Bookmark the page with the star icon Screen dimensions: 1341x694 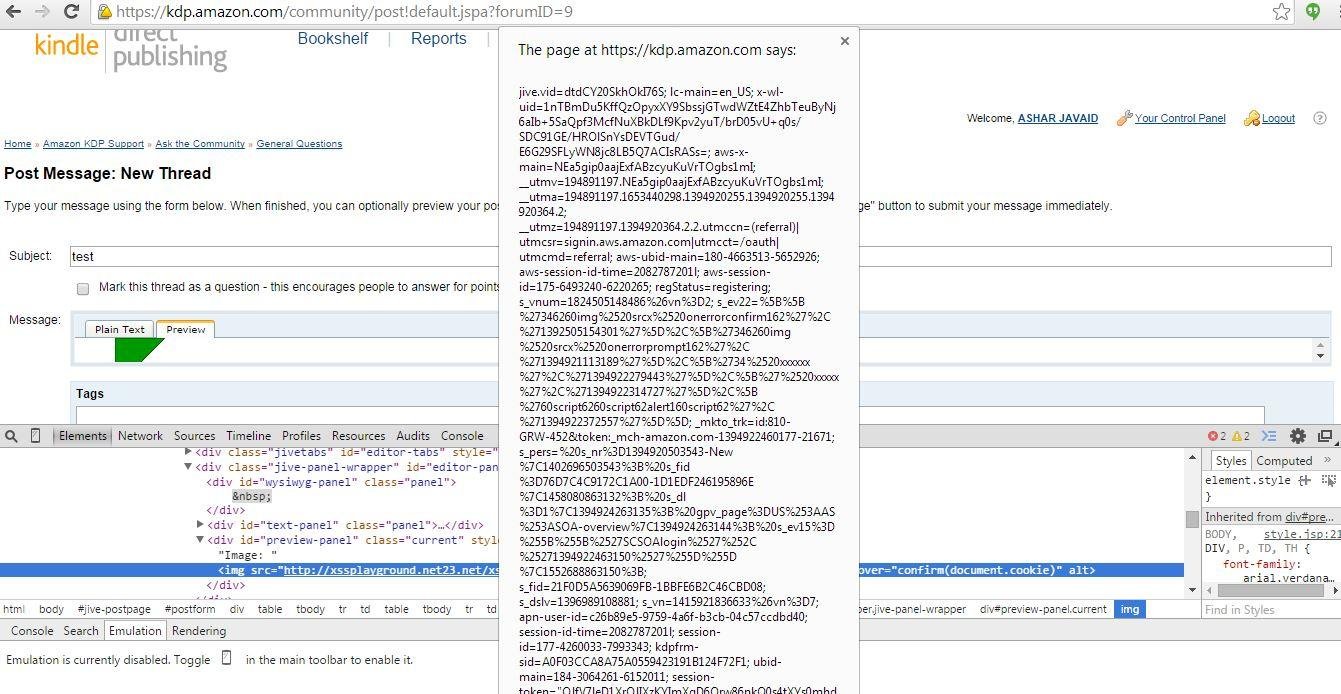[1282, 12]
